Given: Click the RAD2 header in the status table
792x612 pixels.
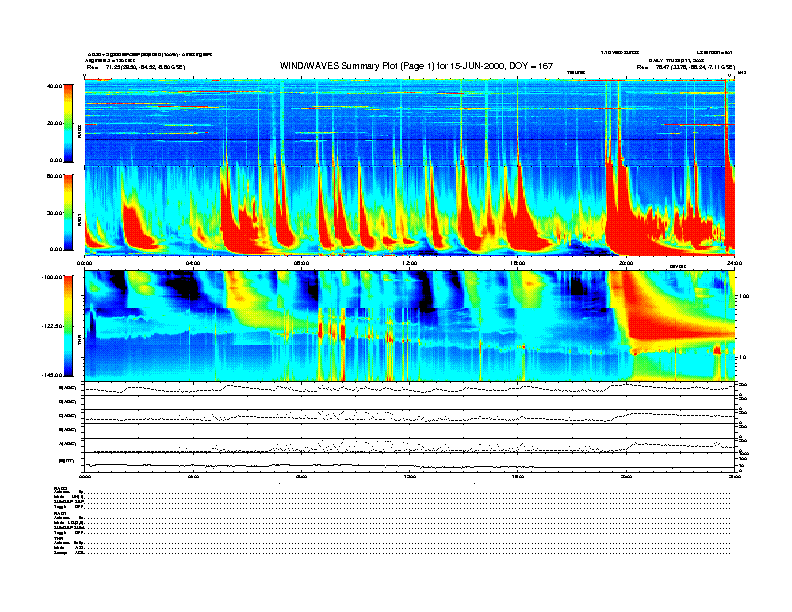Looking at the screenshot, I should pos(60,489).
